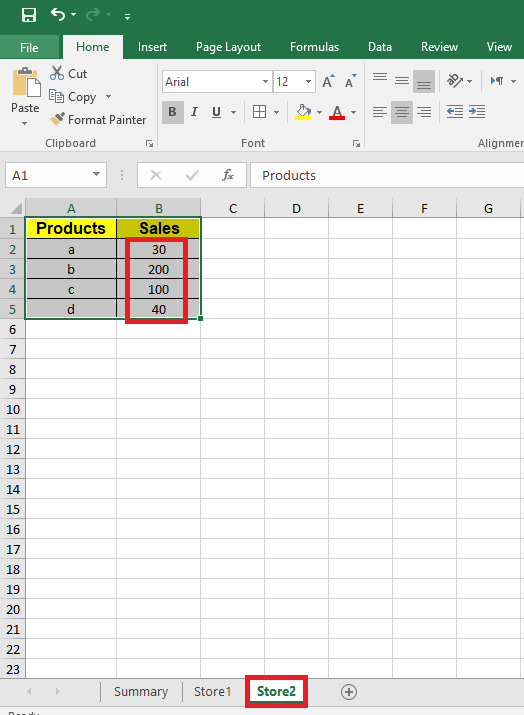Toggle Underline formatting

coord(216,112)
